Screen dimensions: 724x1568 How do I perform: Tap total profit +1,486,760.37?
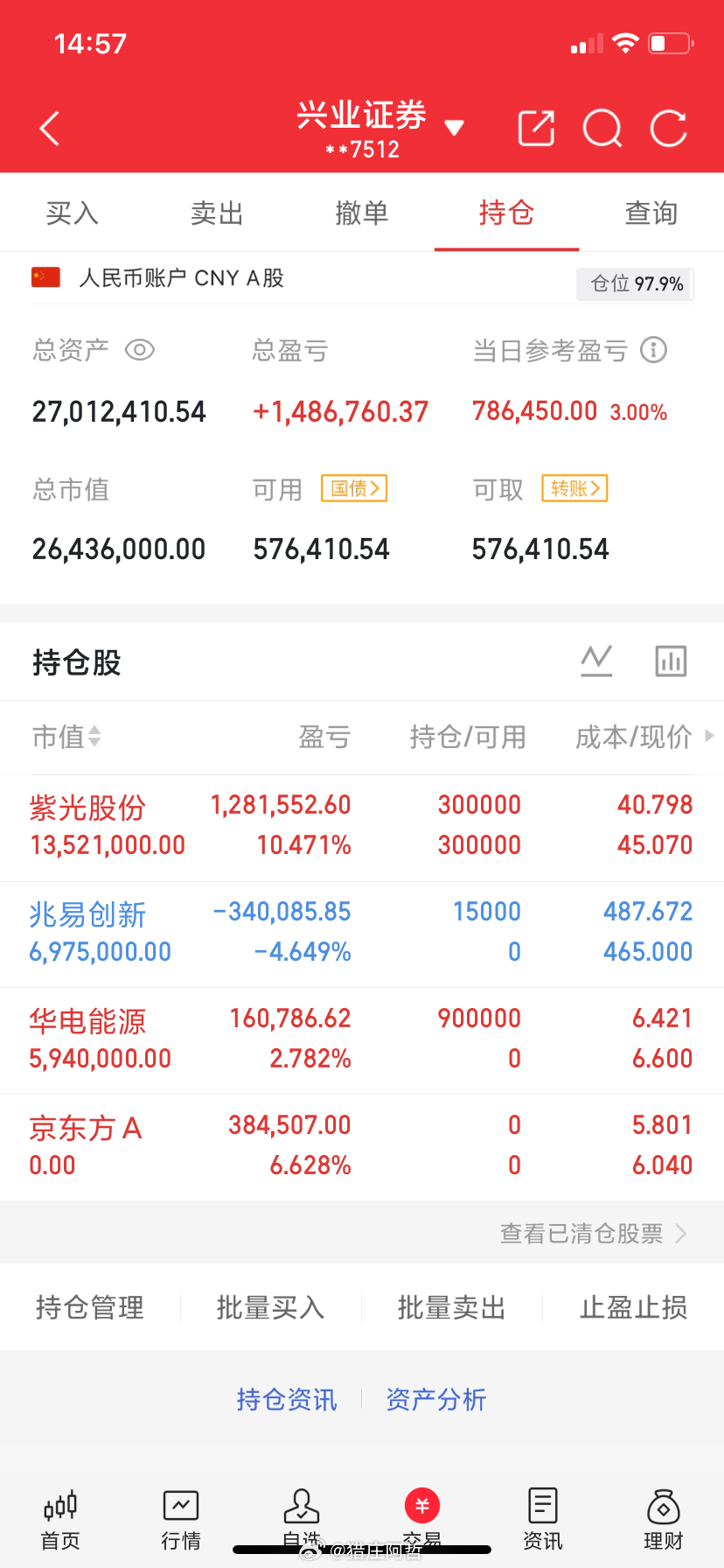pyautogui.click(x=341, y=411)
